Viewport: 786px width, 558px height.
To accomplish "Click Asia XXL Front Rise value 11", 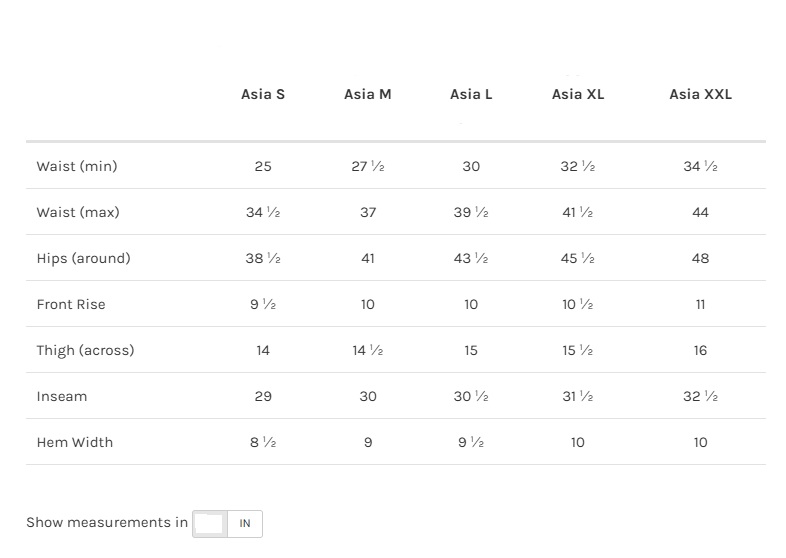I will pos(700,304).
